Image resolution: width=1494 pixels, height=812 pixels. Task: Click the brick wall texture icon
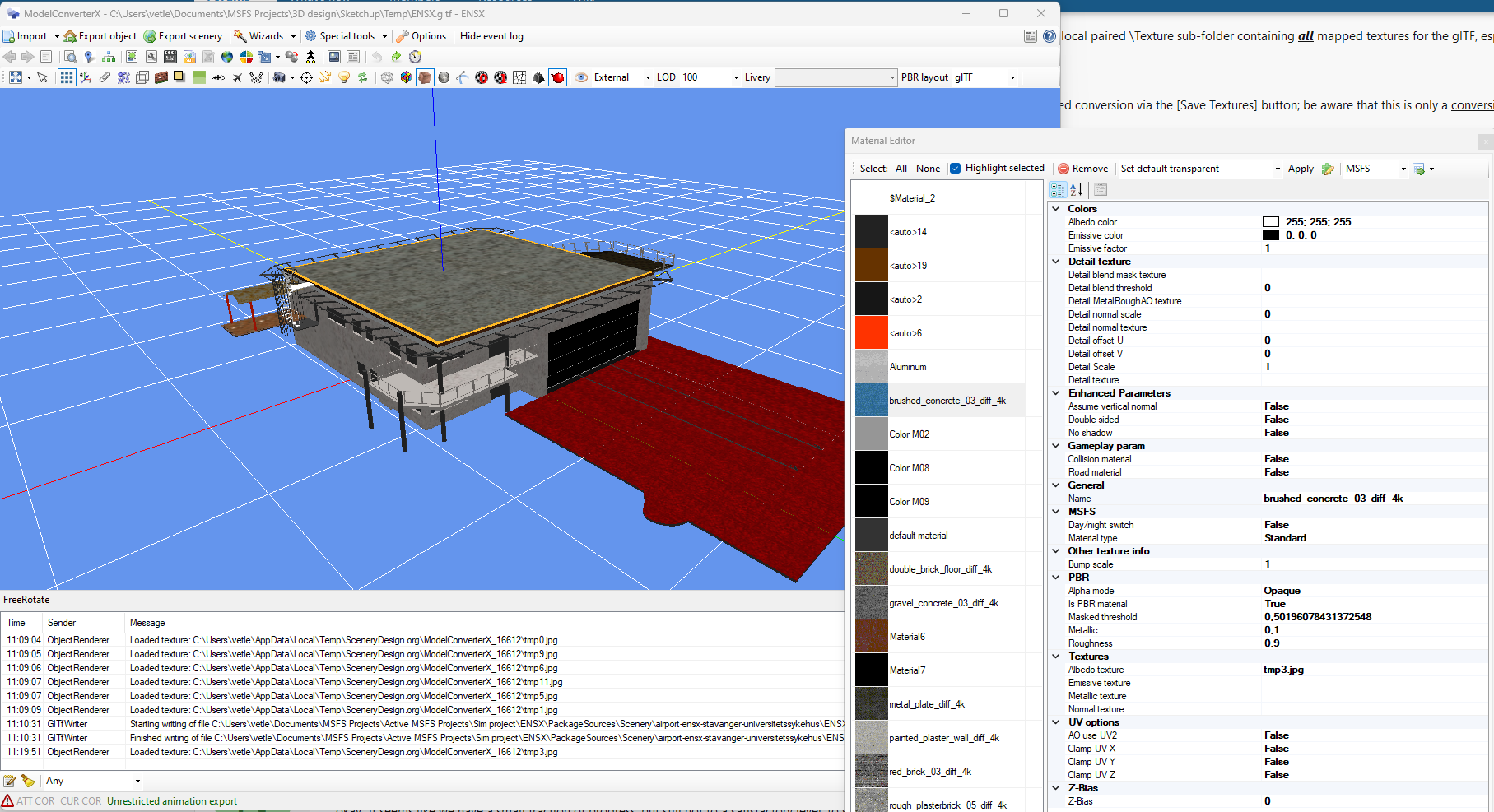(x=161, y=77)
